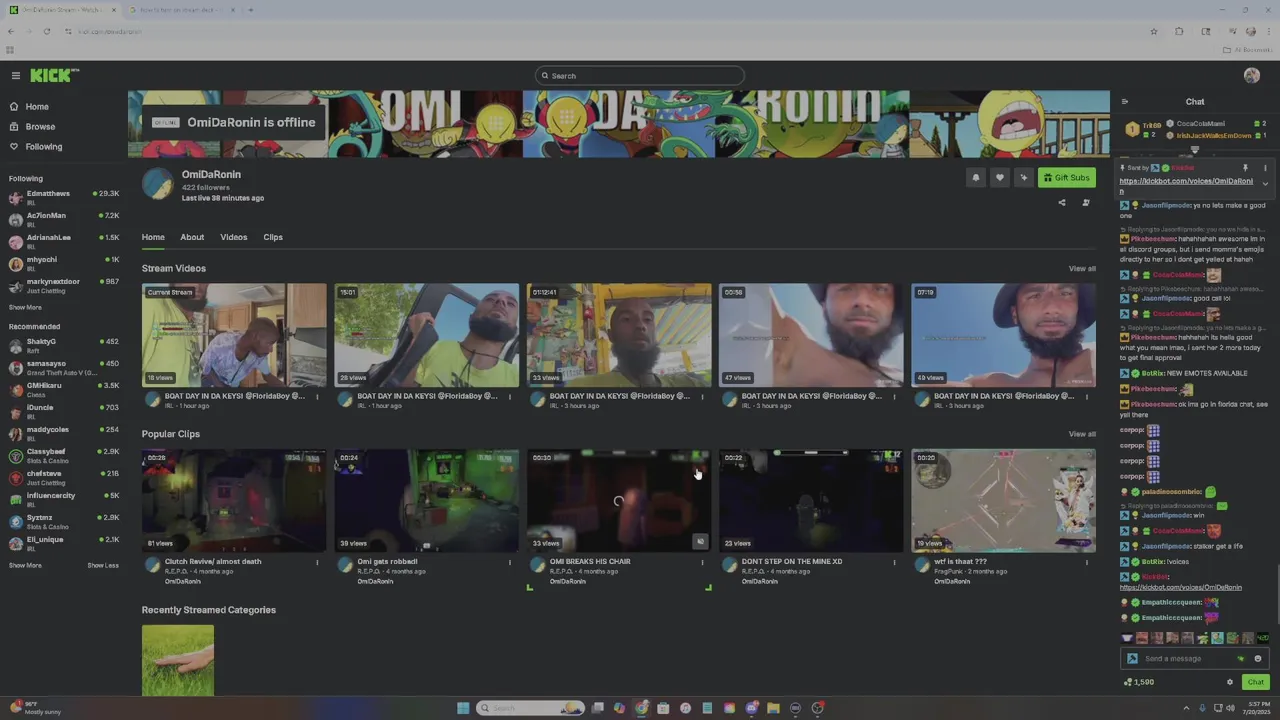Show hidden system tray icons
This screenshot has height=720, width=1280.
pyautogui.click(x=1188, y=708)
